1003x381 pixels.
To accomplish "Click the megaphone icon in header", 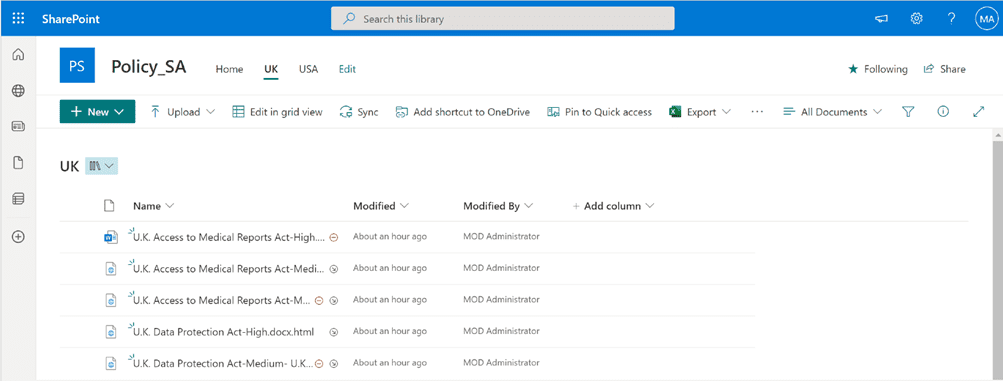I will 882,19.
